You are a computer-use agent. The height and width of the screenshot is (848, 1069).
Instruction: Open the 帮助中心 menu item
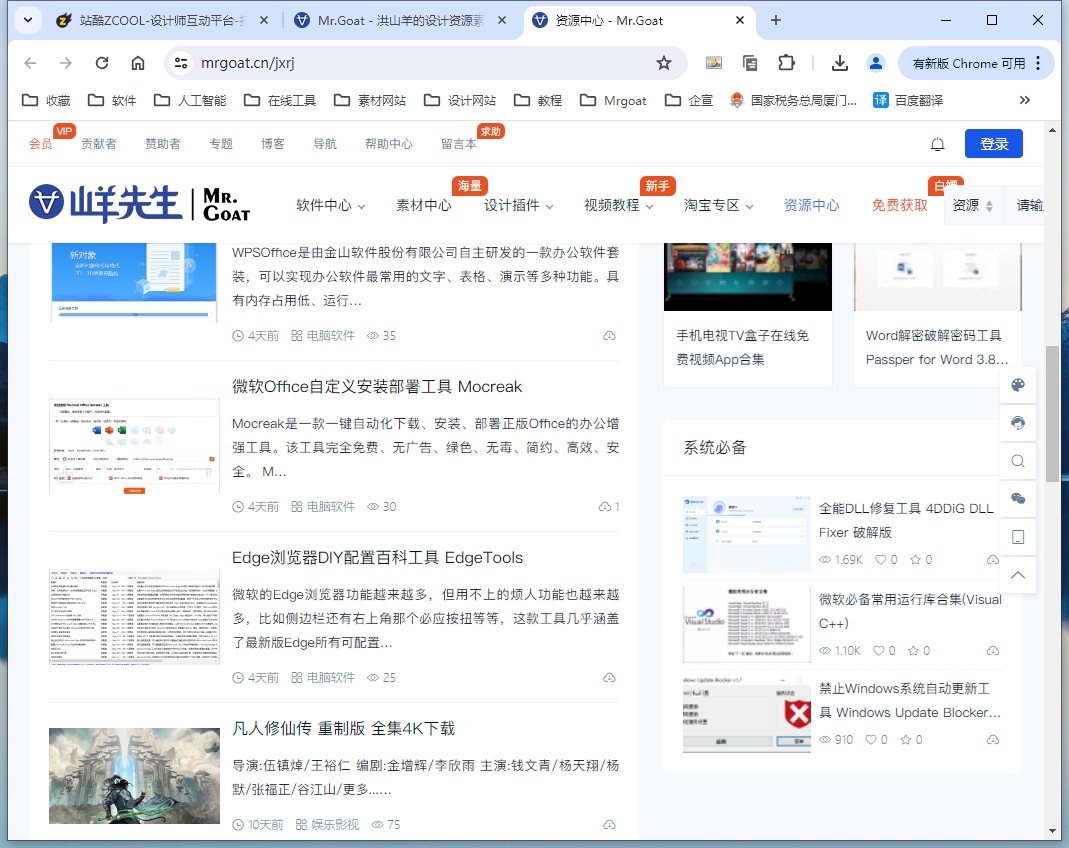coord(390,143)
